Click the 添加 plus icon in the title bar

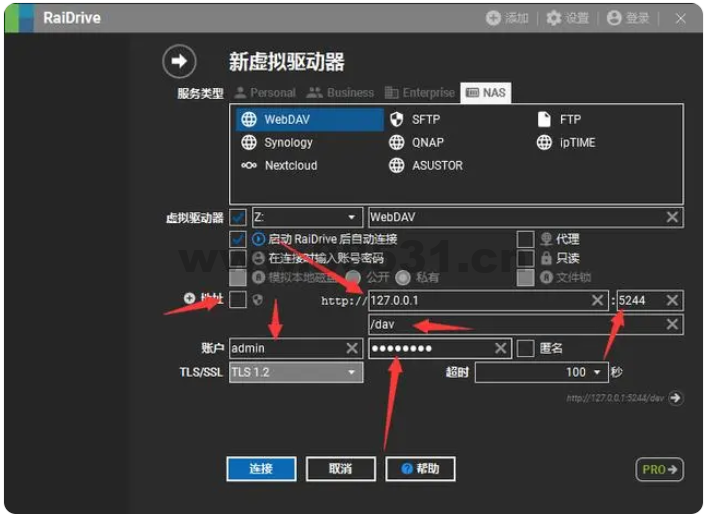(x=493, y=18)
